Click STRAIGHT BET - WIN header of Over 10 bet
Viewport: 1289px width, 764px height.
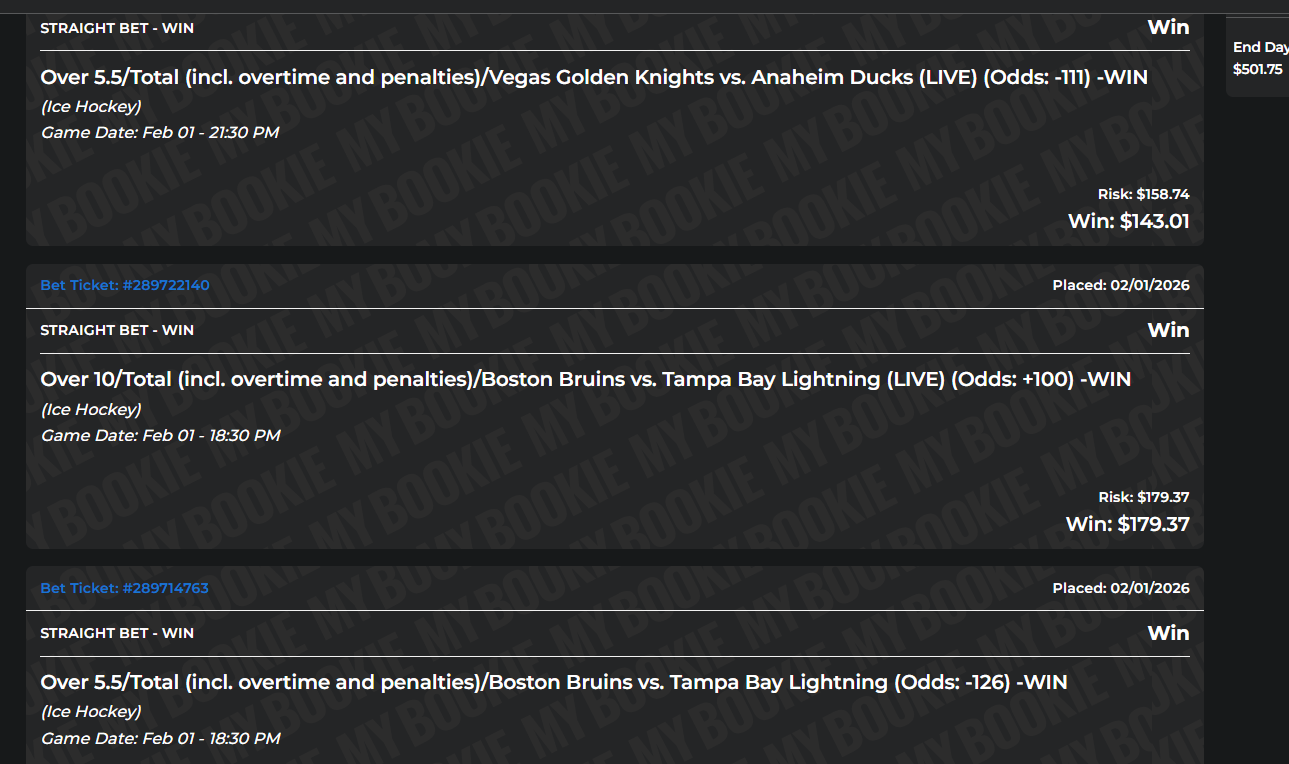117,330
